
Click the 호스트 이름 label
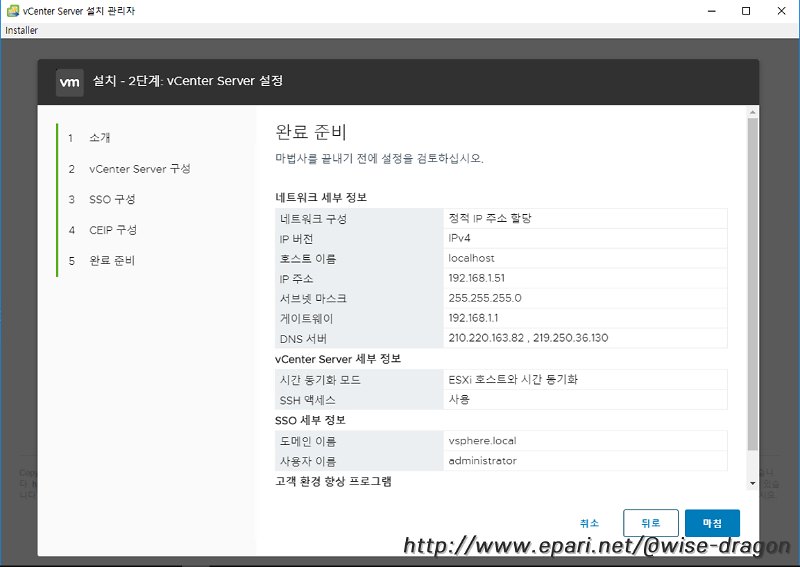(x=308, y=259)
